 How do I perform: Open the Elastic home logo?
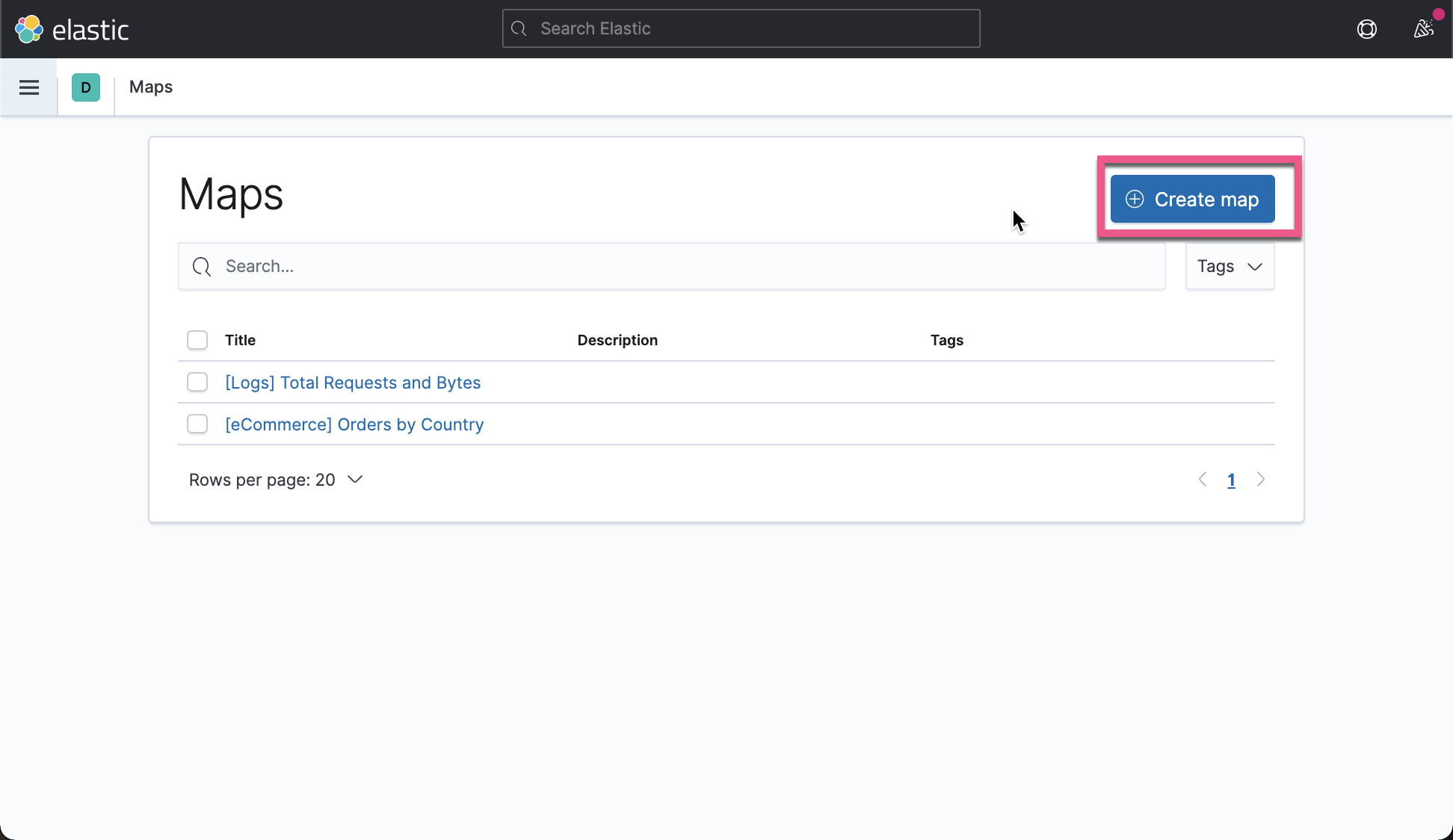73,28
